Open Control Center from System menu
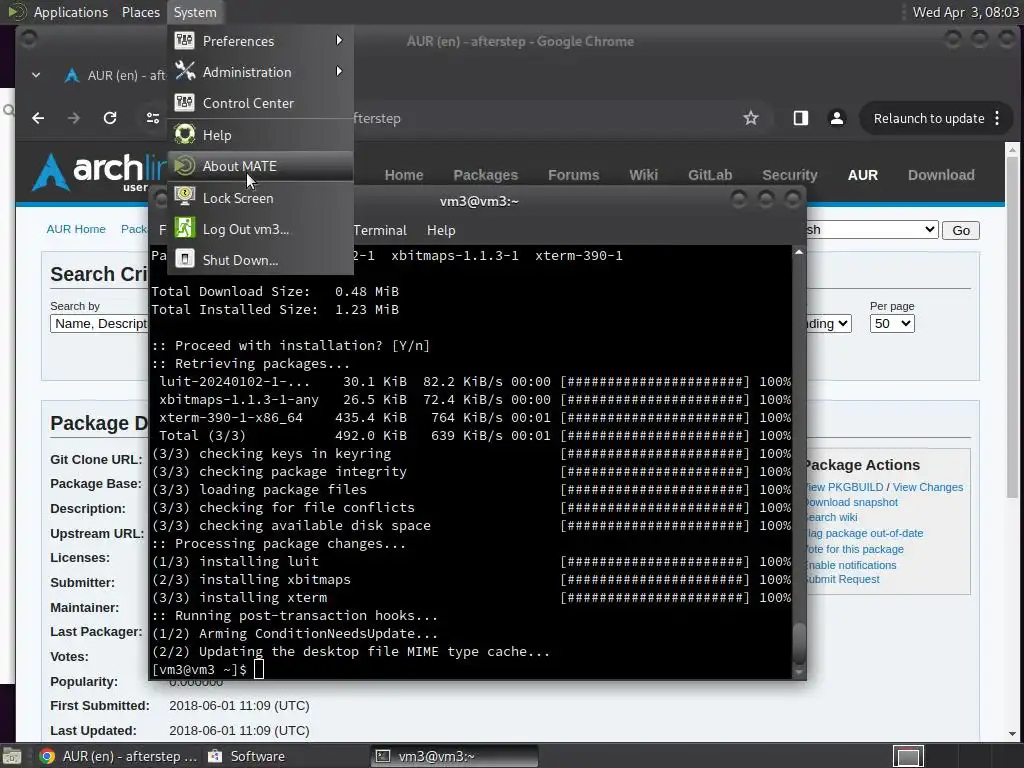The height and width of the screenshot is (768, 1024). click(x=260, y=103)
